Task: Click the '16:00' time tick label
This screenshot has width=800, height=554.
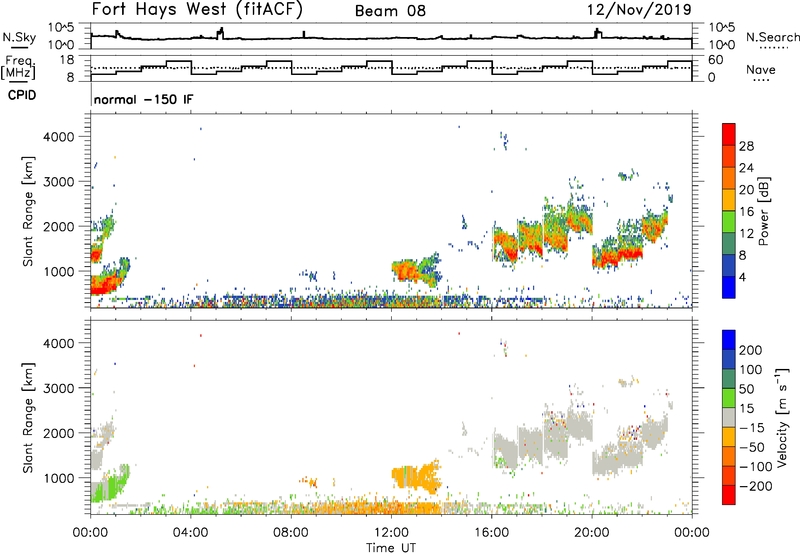Action: (491, 533)
